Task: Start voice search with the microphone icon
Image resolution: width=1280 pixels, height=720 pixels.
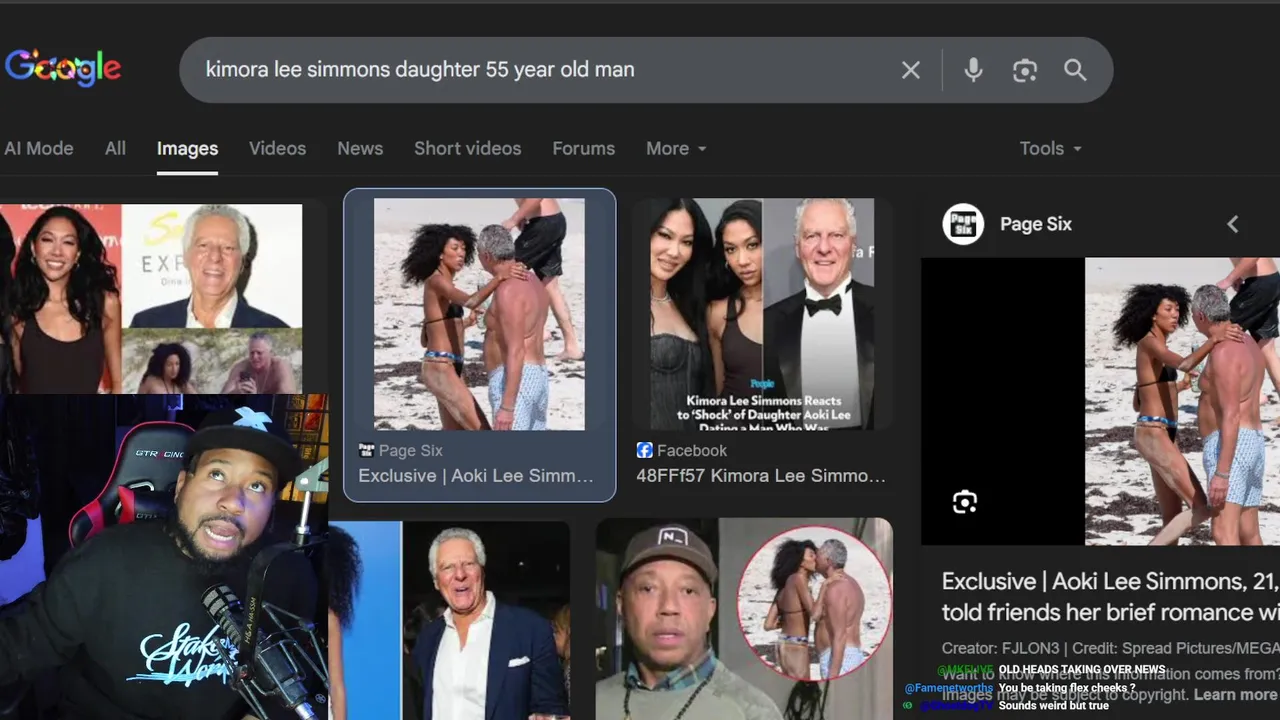Action: tap(973, 70)
